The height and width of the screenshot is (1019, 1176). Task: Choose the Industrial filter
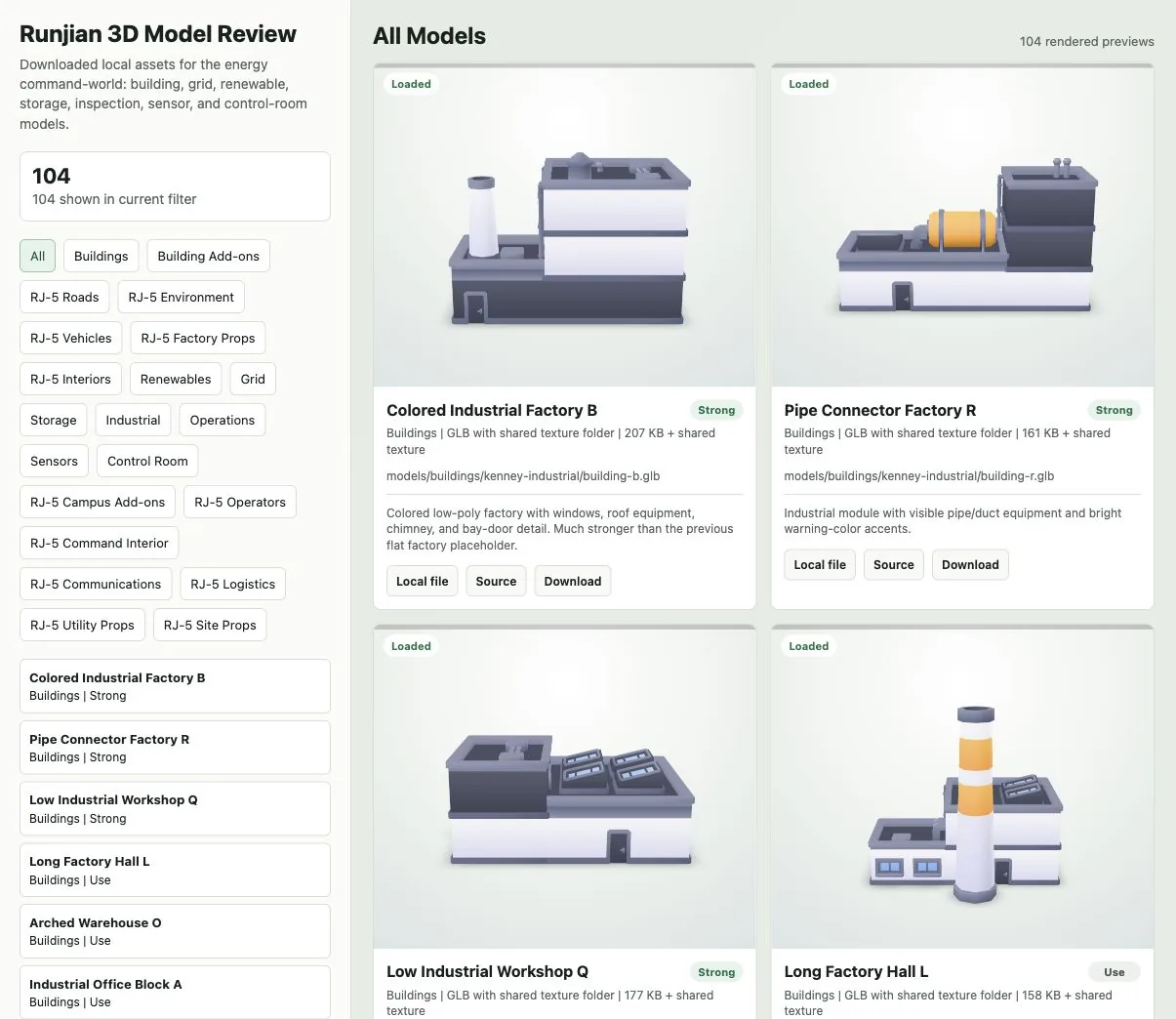pos(133,420)
